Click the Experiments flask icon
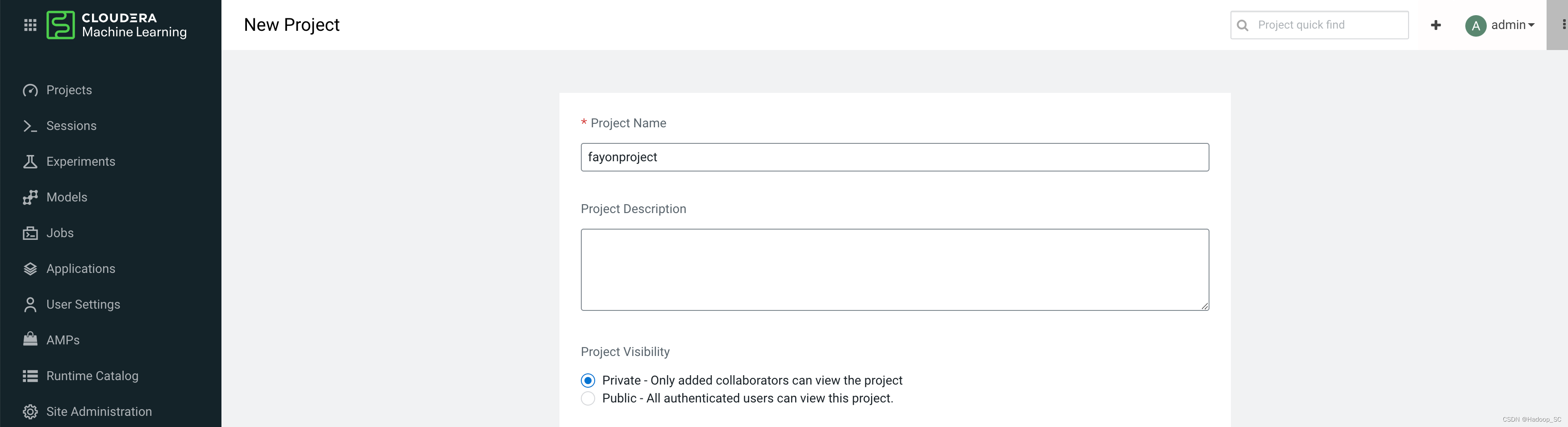Viewport: 1568px width, 427px height. 30,161
